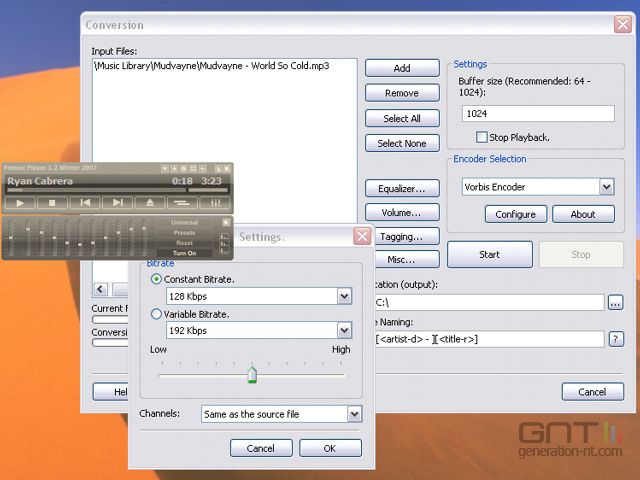Open the 128 Kbps constant bitrate dropdown
The width and height of the screenshot is (640, 480).
344,296
